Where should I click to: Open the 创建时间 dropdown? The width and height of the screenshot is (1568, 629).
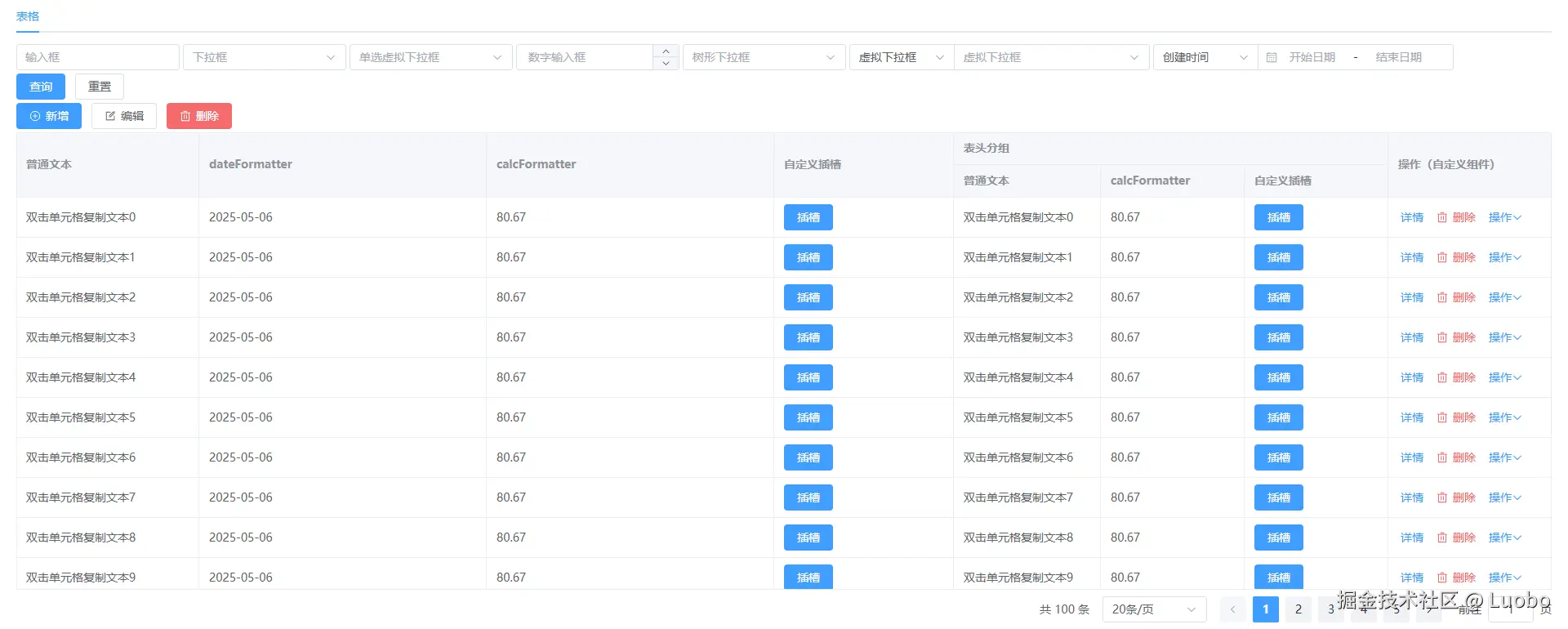1205,57
